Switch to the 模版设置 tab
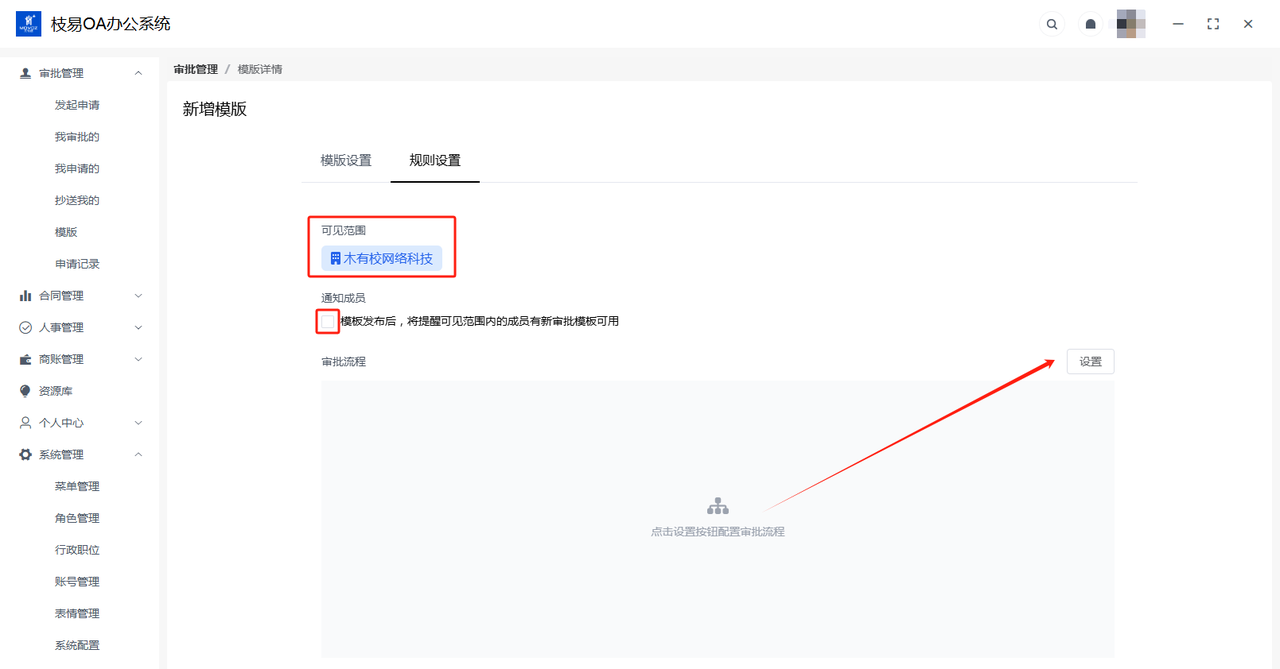 (346, 160)
